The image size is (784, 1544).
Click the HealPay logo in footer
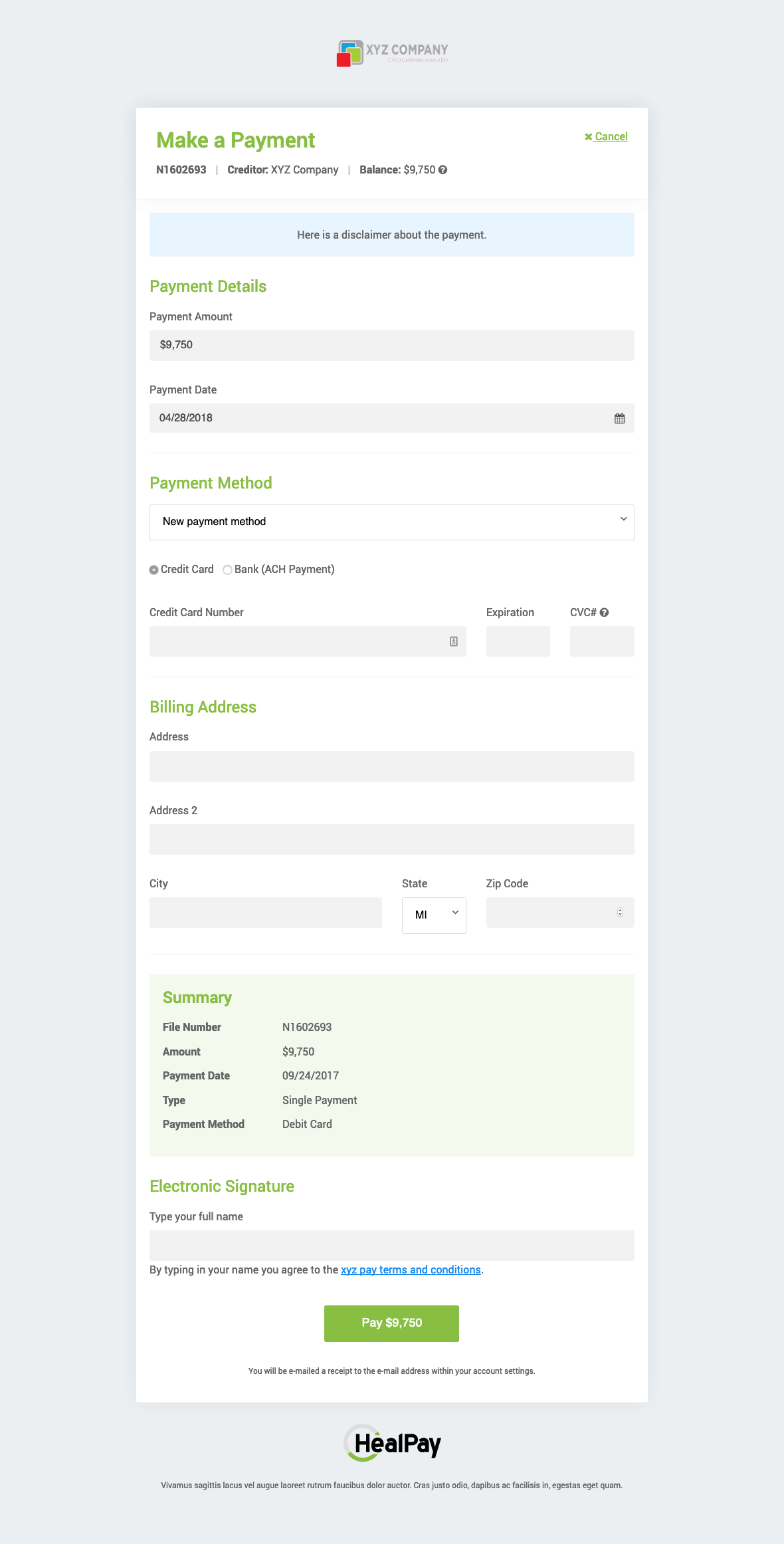tap(392, 1443)
